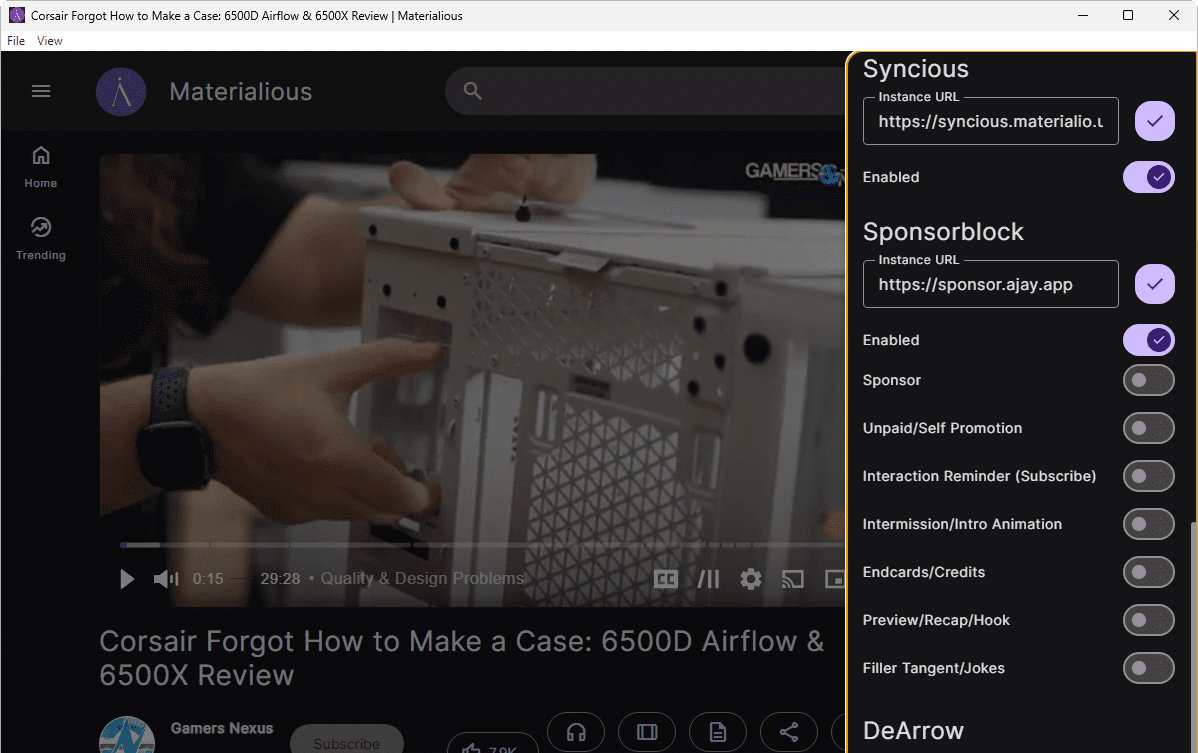Enable Interaction Reminder (Subscribe) switch
The height and width of the screenshot is (753, 1198).
coord(1148,477)
